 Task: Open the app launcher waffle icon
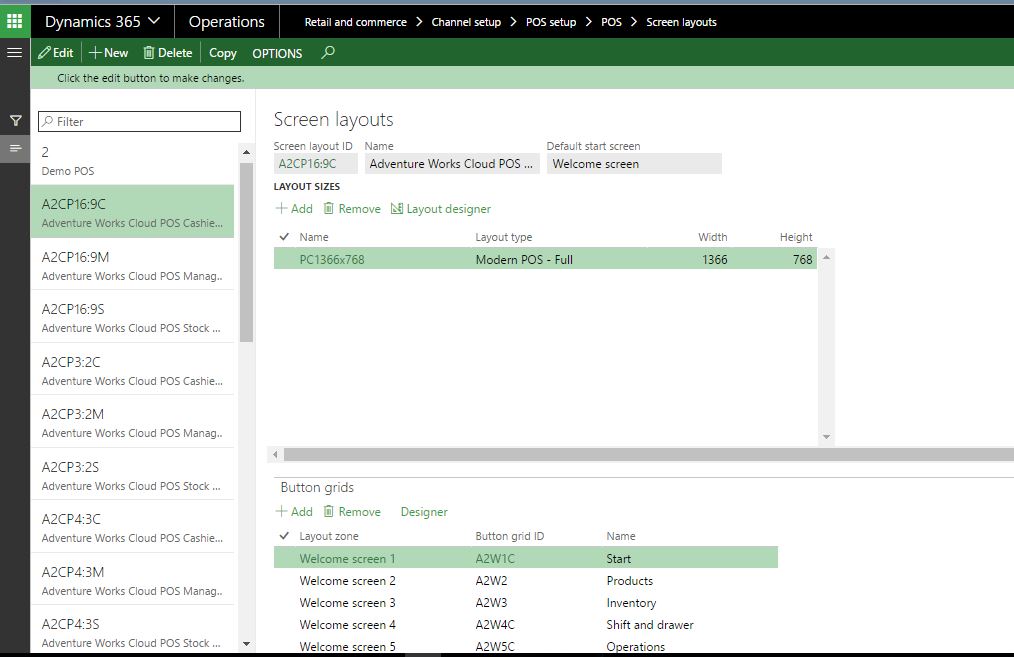[x=14, y=21]
